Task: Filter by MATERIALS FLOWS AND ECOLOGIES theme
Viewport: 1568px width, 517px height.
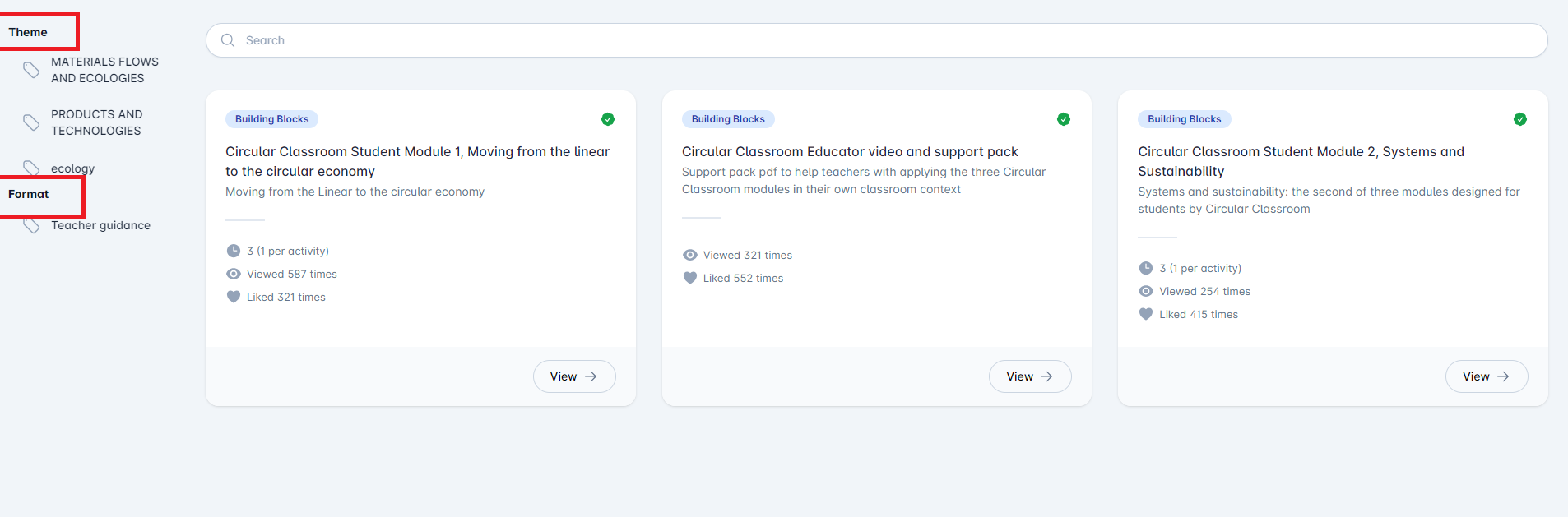Action: pos(104,70)
